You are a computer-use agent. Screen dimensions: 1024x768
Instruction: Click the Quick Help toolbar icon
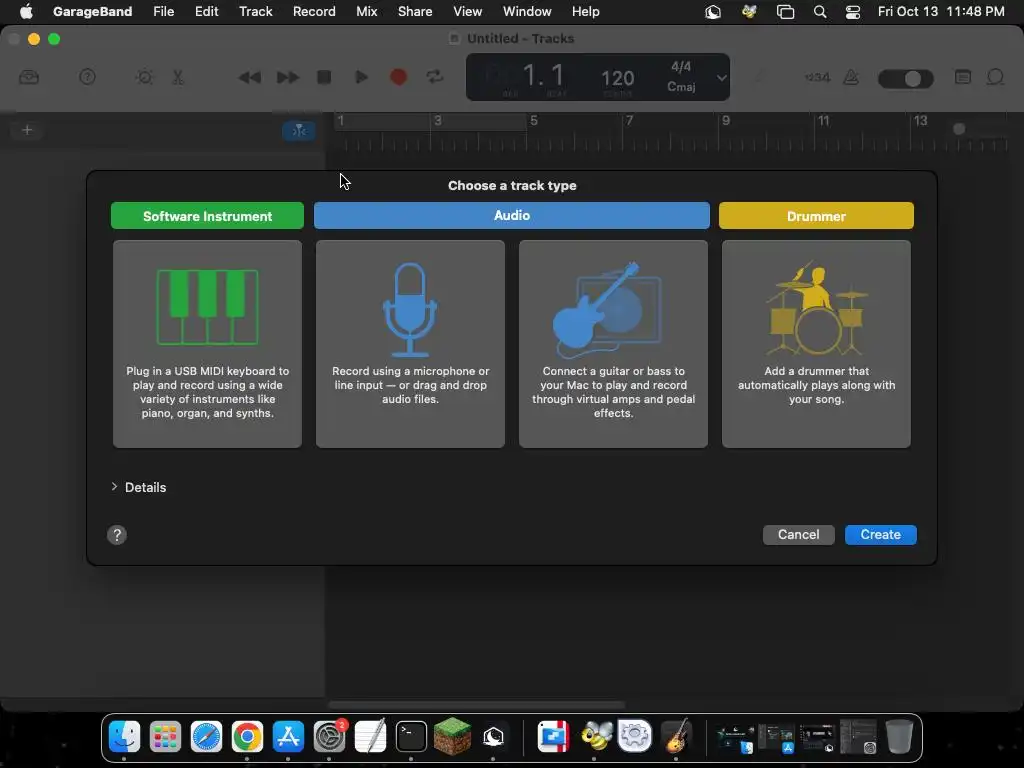pos(87,77)
